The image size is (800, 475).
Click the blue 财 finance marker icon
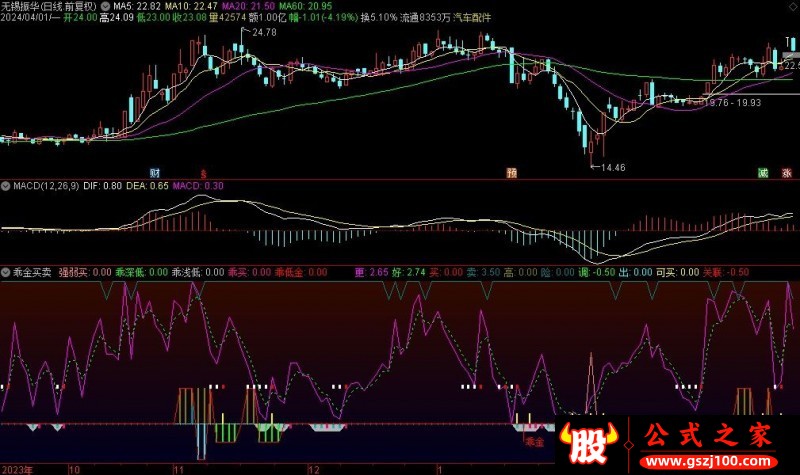click(x=154, y=172)
